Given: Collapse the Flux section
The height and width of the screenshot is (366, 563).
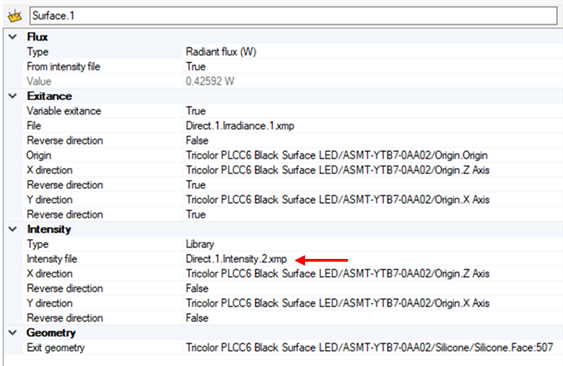Looking at the screenshot, I should 13,37.
